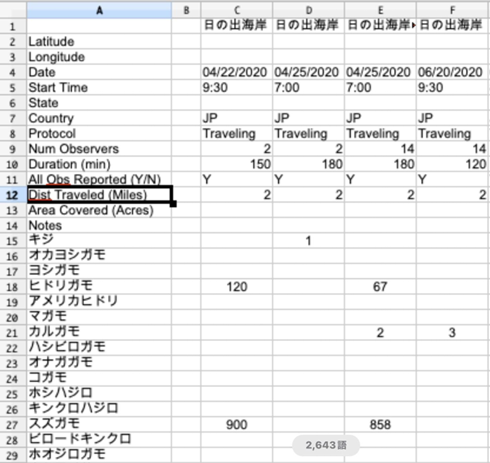Click the 'JP' cell in column F
Screen dimensions: 490x463
[452, 118]
